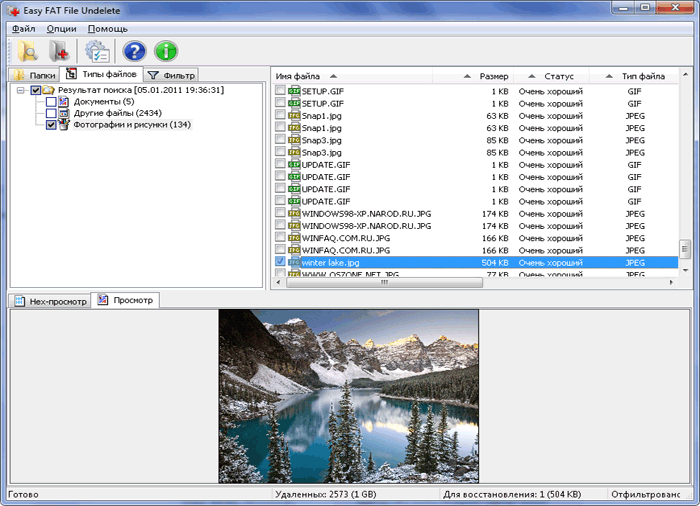Click the blue question mark help icon
This screenshot has height=506, width=700.
[134, 52]
